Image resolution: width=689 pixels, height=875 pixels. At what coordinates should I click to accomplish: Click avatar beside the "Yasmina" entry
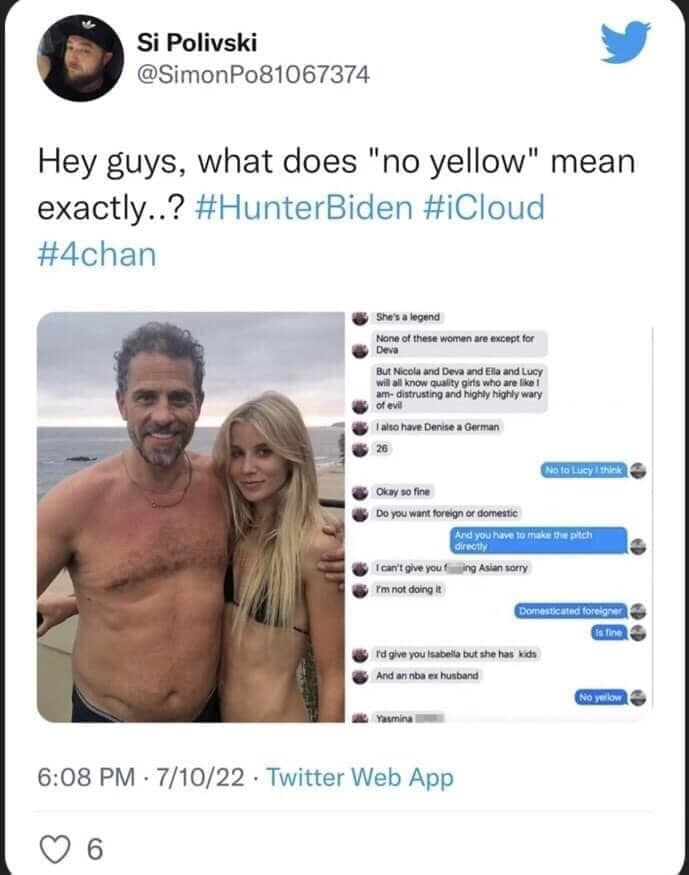point(360,718)
